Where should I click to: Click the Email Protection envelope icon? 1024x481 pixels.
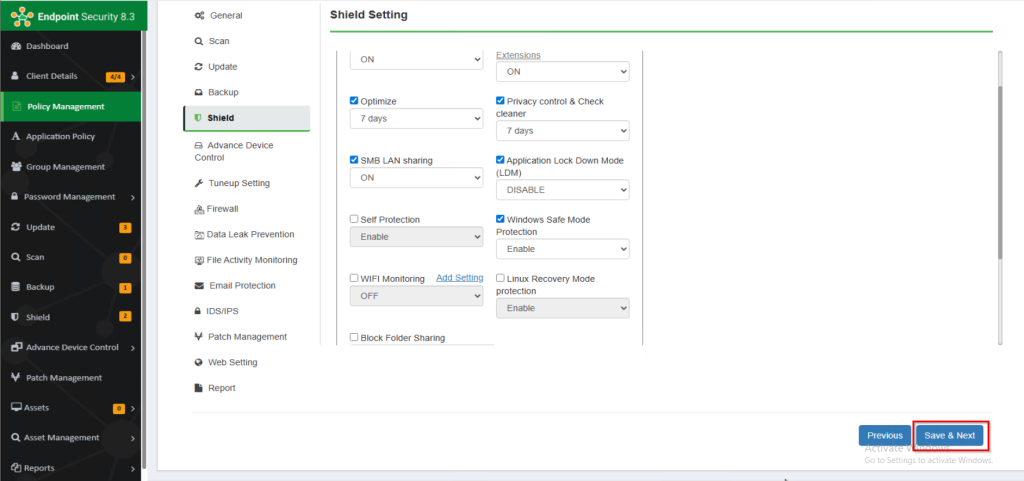tap(199, 286)
